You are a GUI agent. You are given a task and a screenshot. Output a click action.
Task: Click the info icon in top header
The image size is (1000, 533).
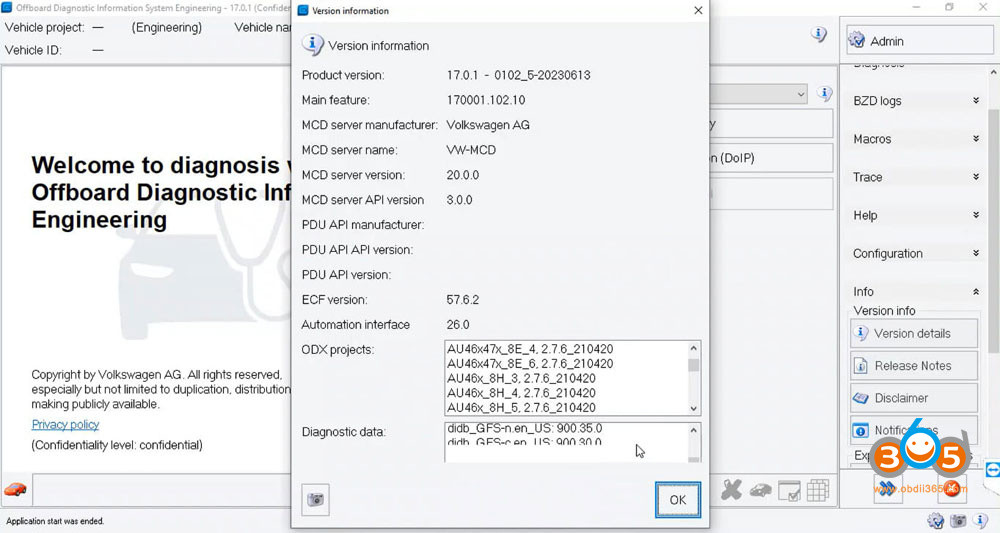click(819, 35)
